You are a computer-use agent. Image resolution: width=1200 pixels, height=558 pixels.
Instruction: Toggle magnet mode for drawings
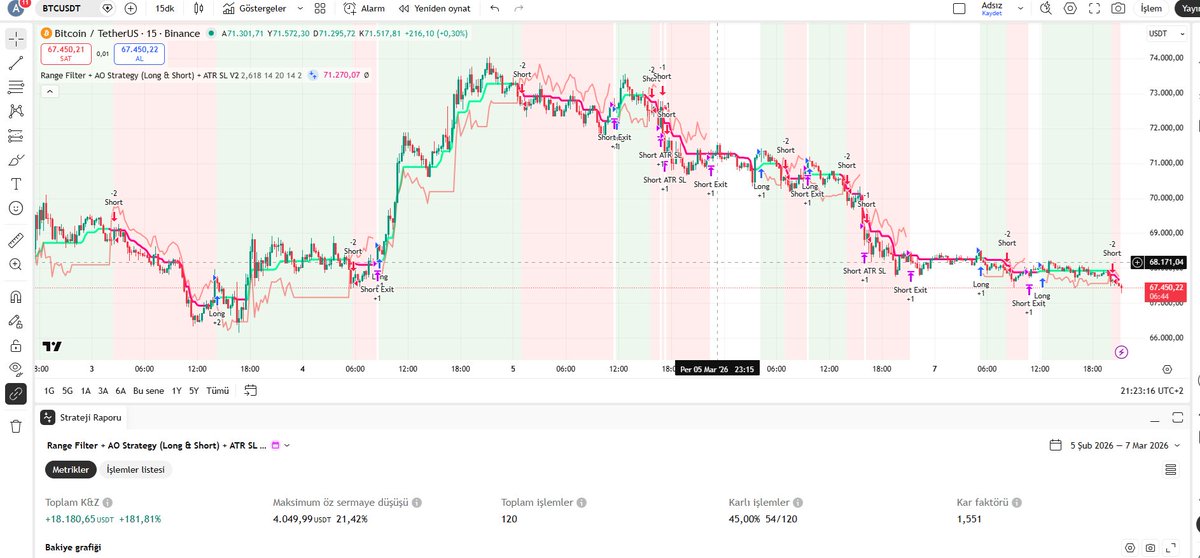tap(15, 297)
